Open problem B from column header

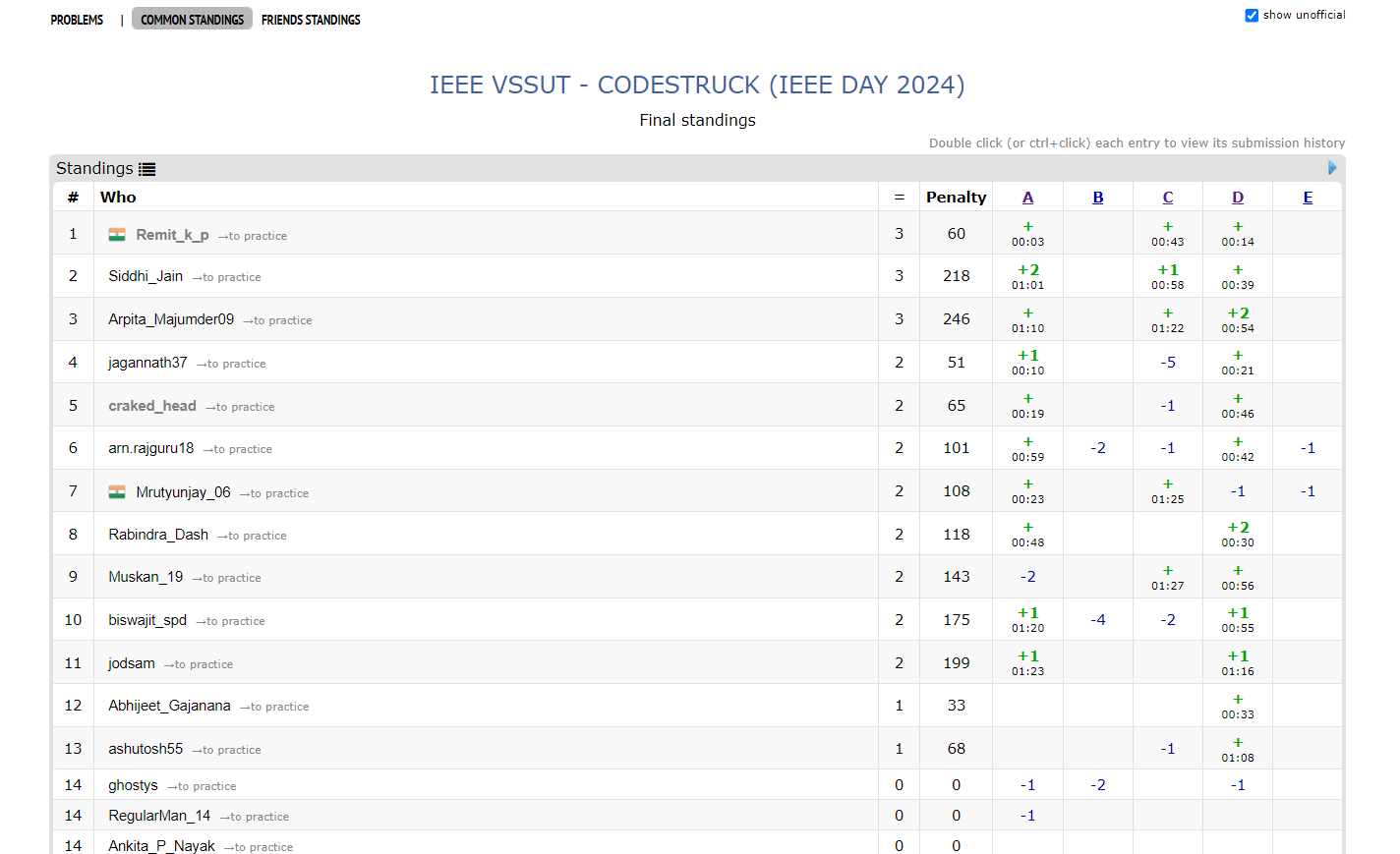click(x=1097, y=198)
